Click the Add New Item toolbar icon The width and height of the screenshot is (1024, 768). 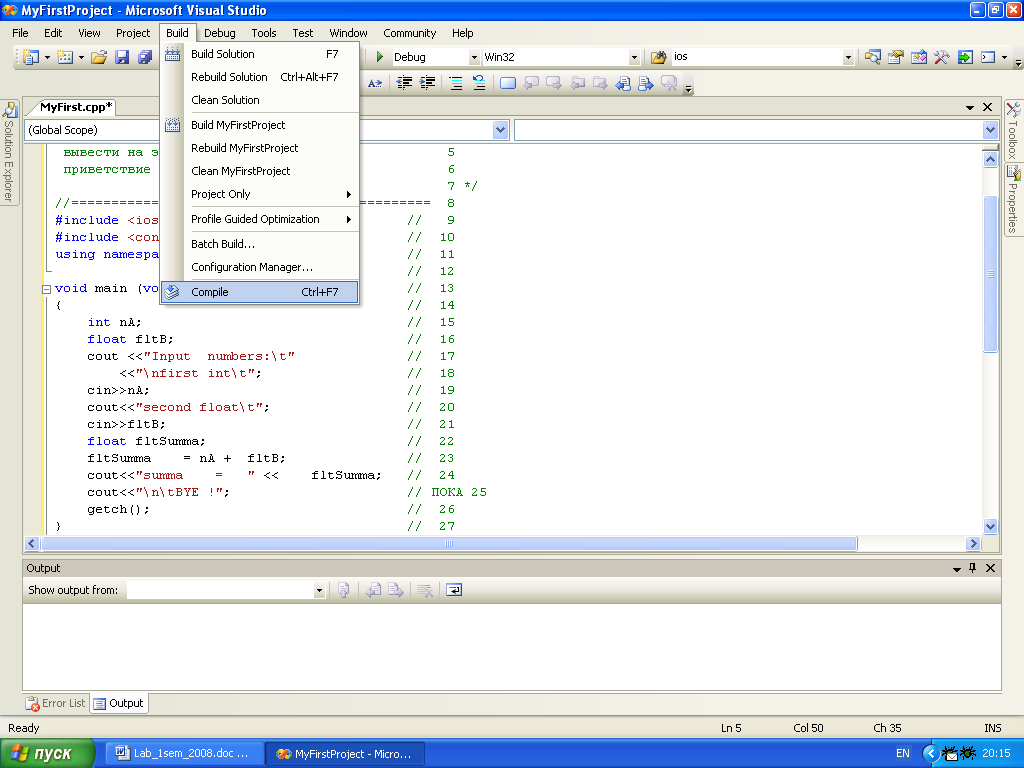pyautogui.click(x=65, y=57)
